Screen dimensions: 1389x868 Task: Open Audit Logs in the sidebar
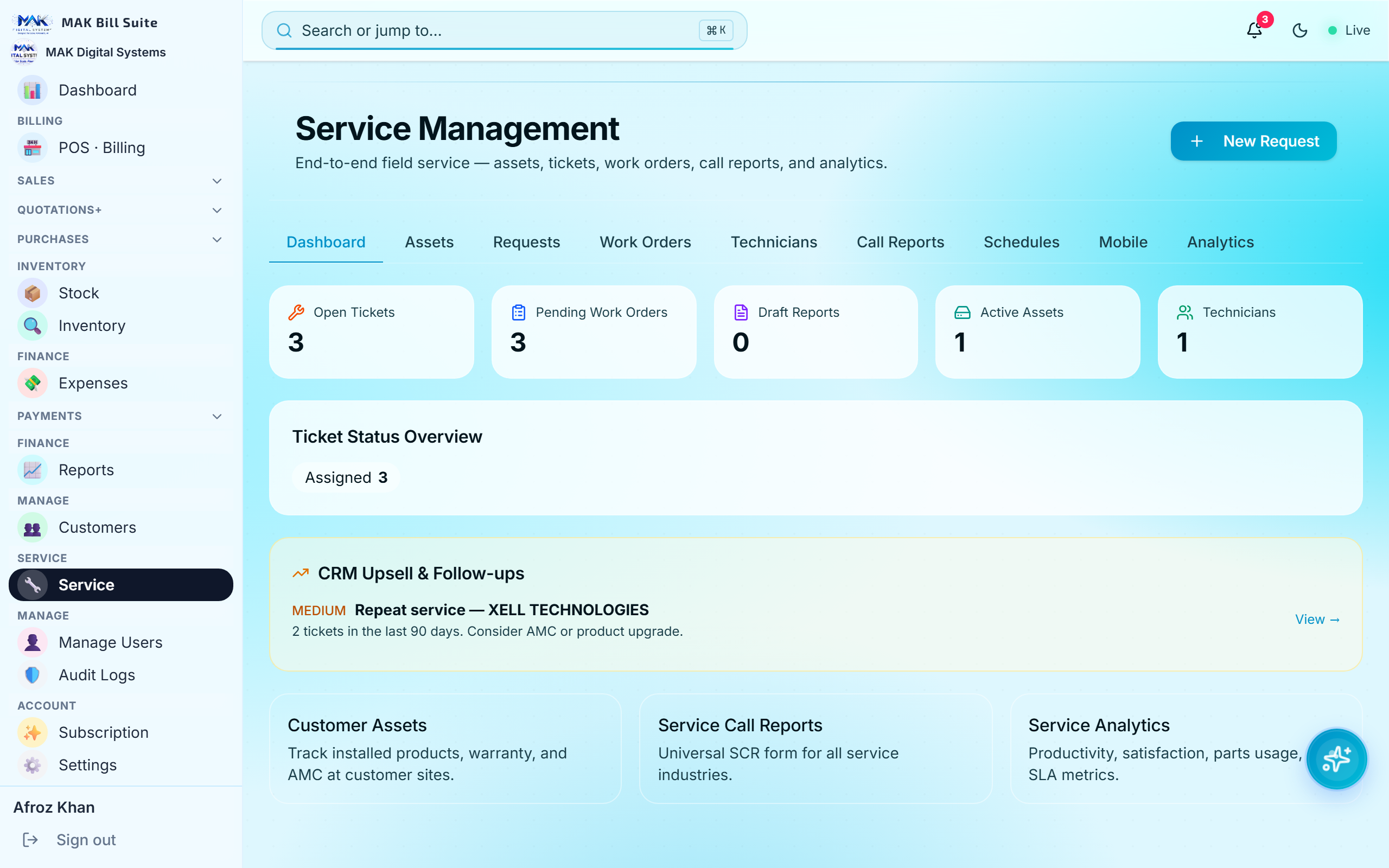pos(121,675)
